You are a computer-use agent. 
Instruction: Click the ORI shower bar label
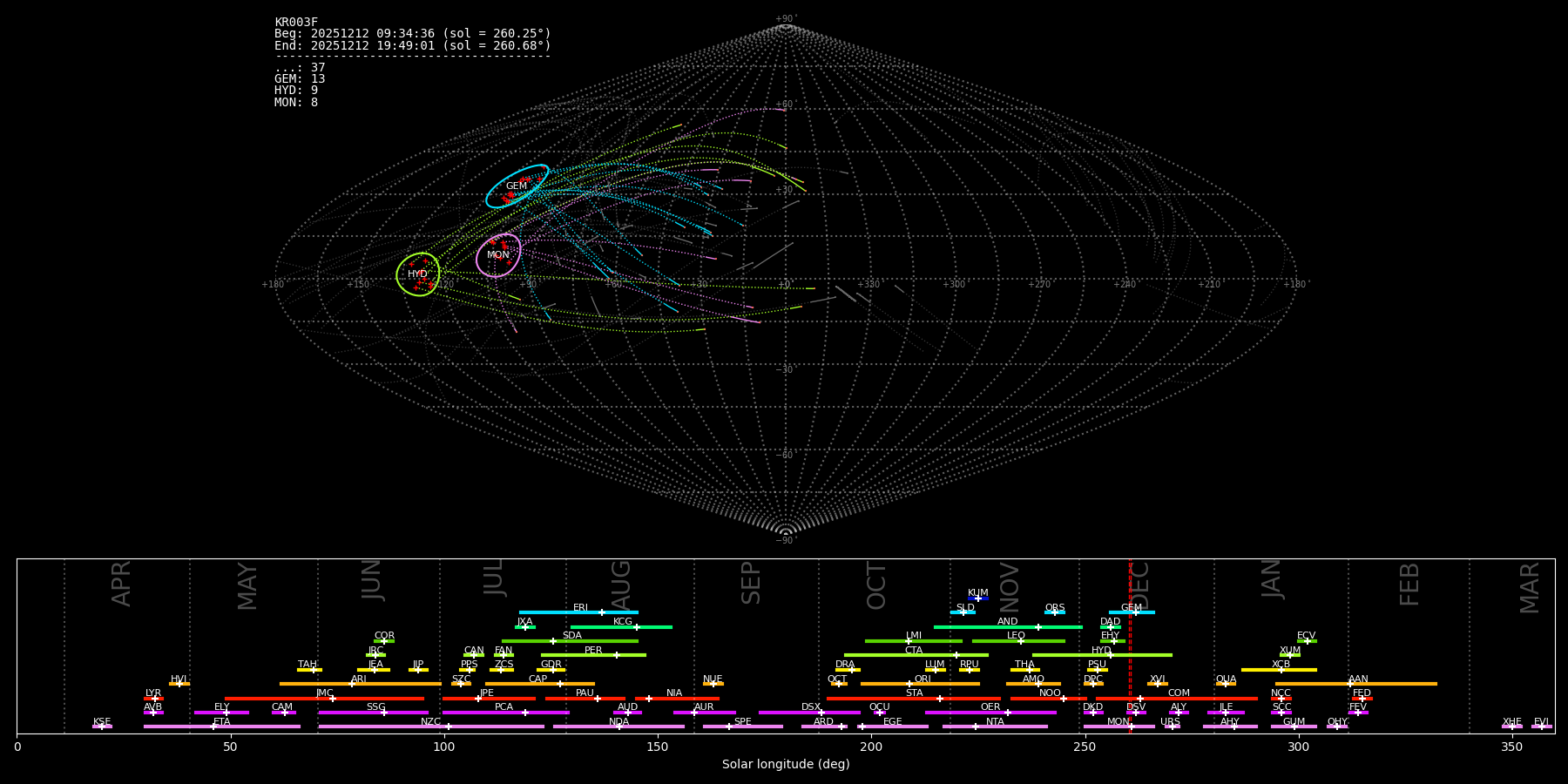(923, 679)
